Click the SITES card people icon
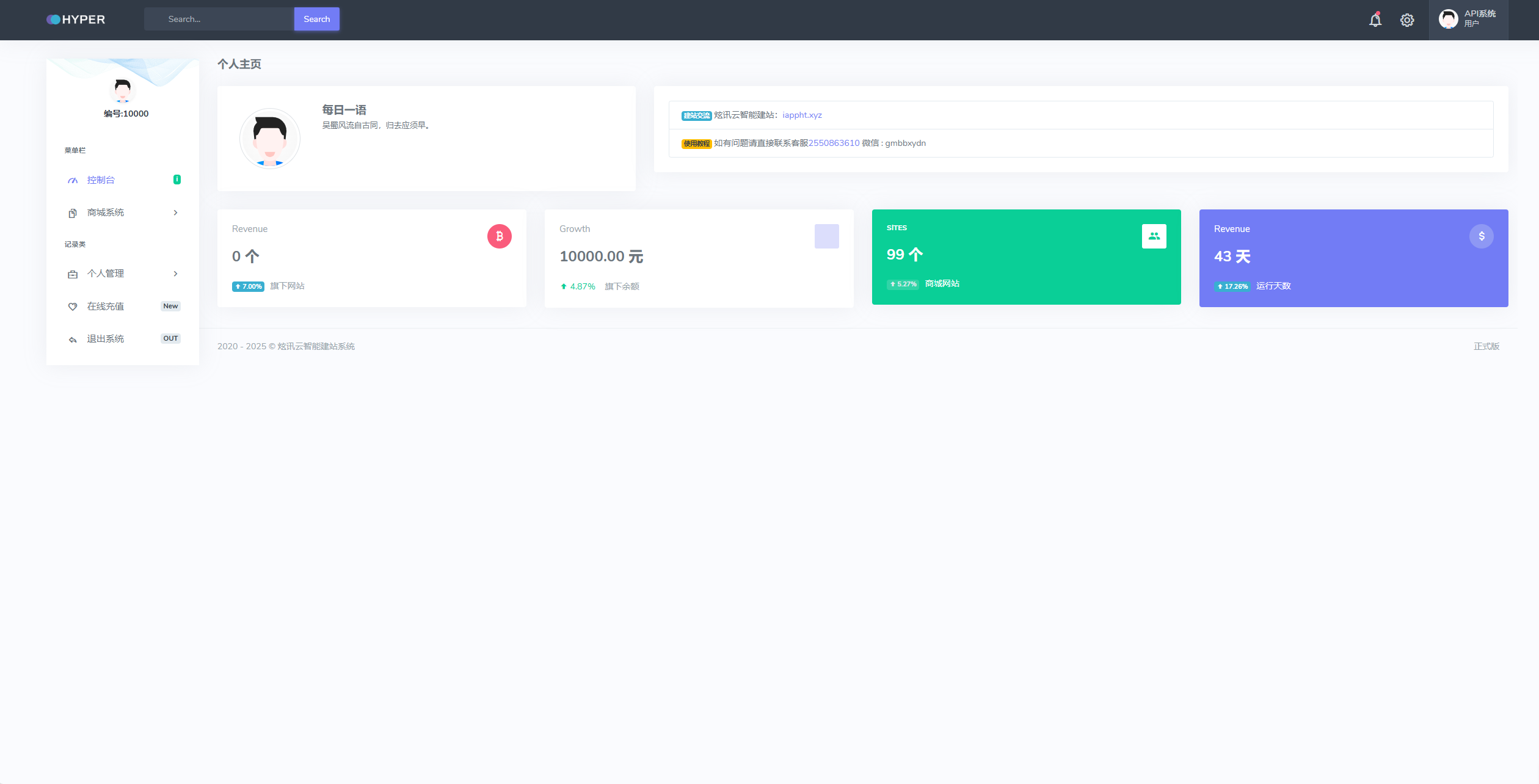 1154,236
